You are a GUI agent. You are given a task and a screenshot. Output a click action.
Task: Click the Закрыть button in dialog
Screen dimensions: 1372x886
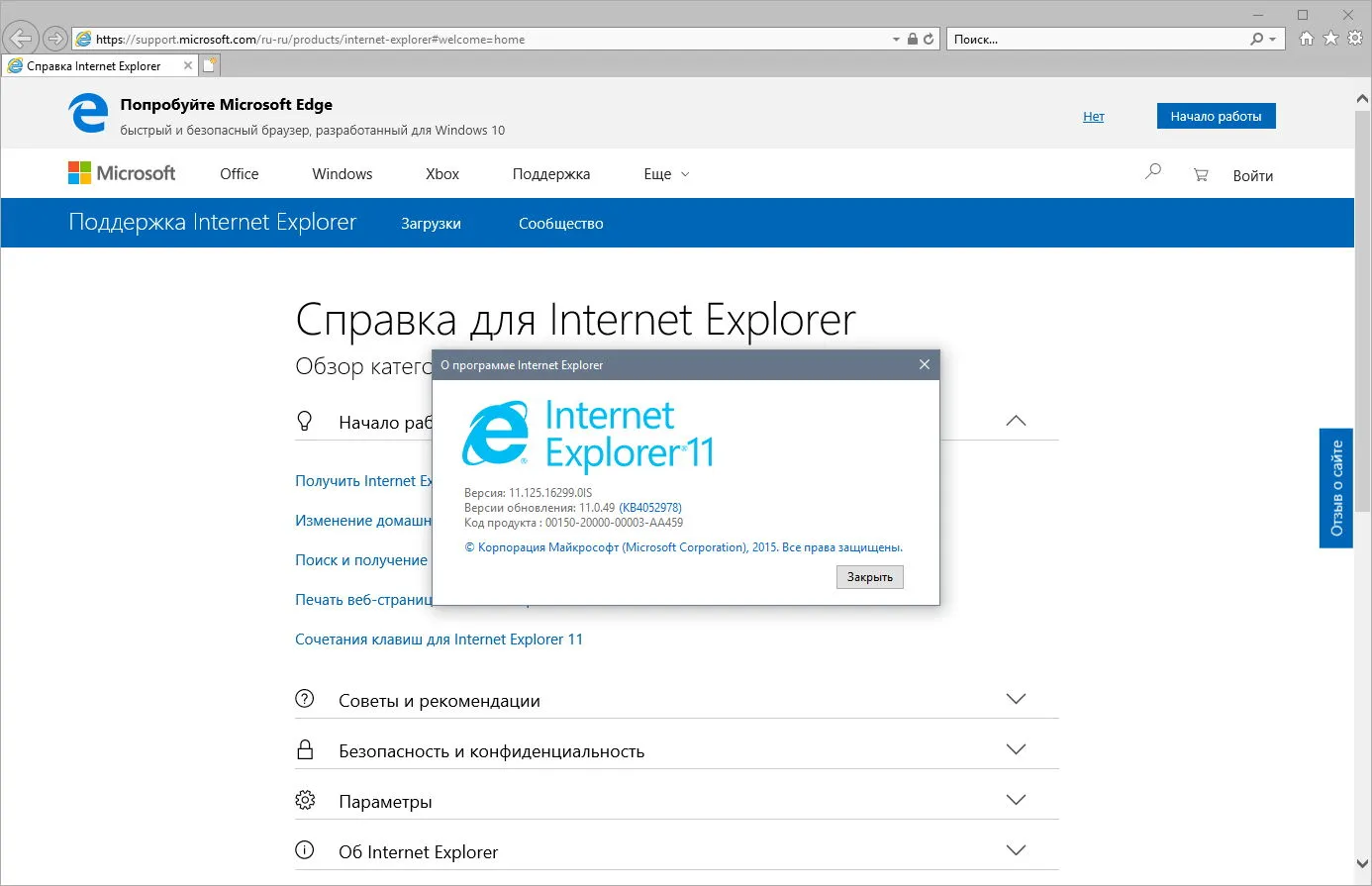870,576
